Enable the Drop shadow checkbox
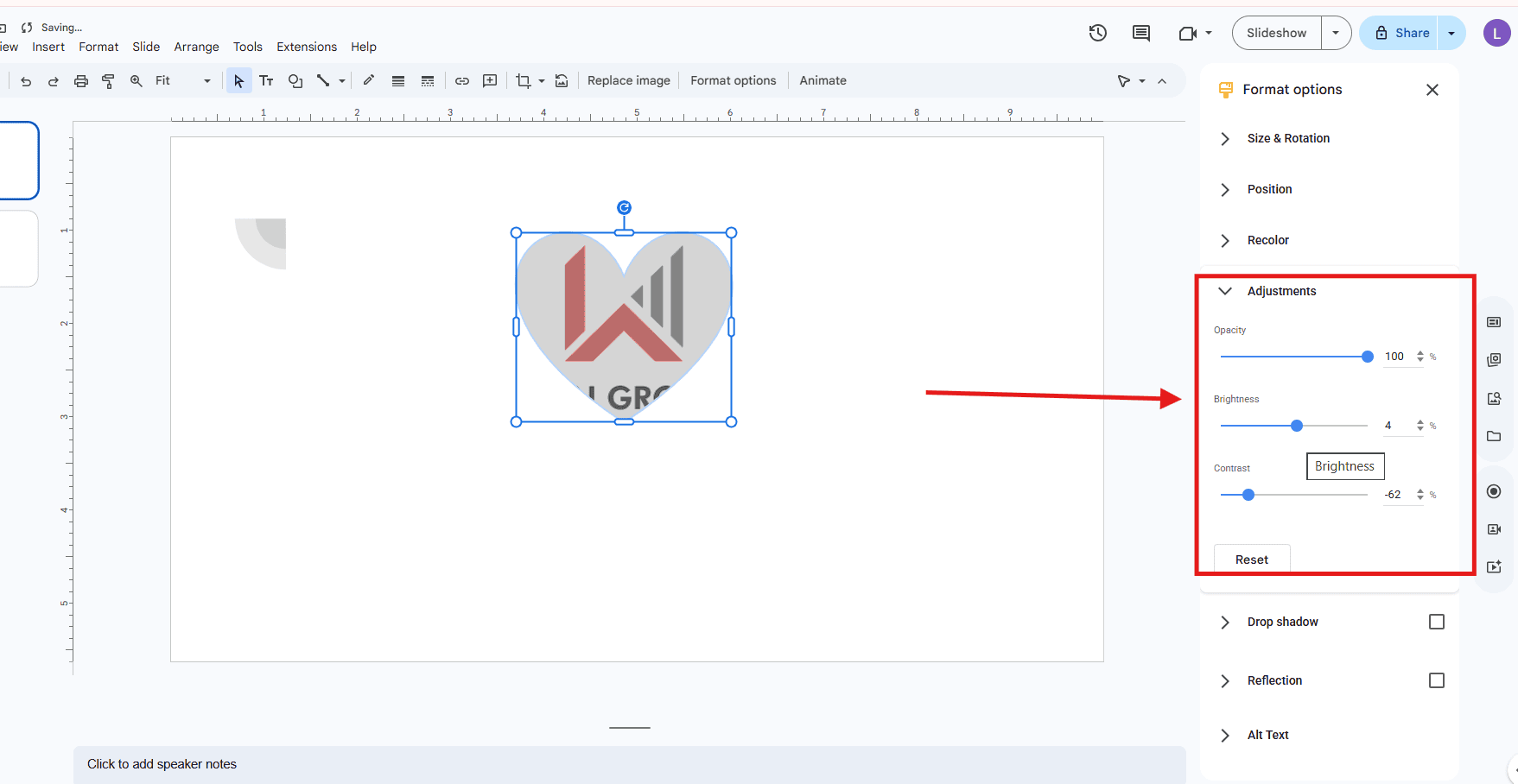 coord(1437,622)
